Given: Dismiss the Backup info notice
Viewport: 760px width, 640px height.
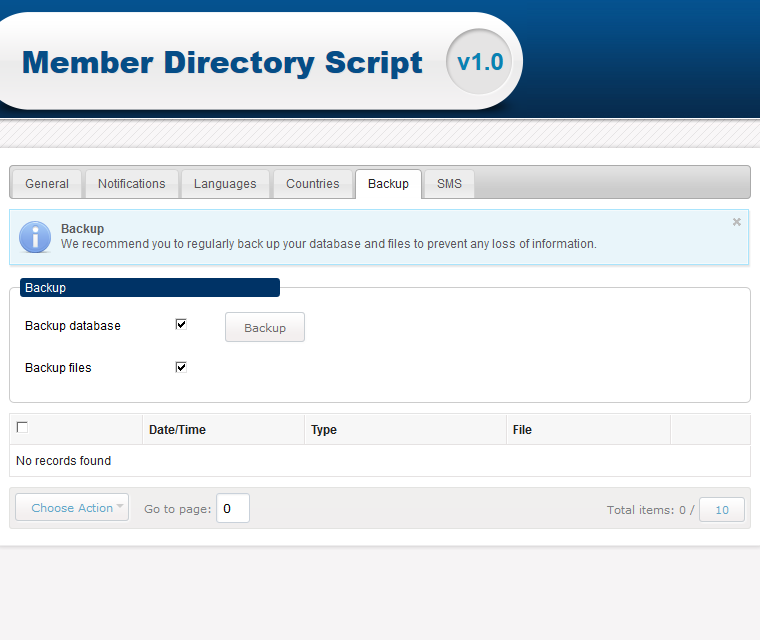Looking at the screenshot, I should click(x=737, y=222).
